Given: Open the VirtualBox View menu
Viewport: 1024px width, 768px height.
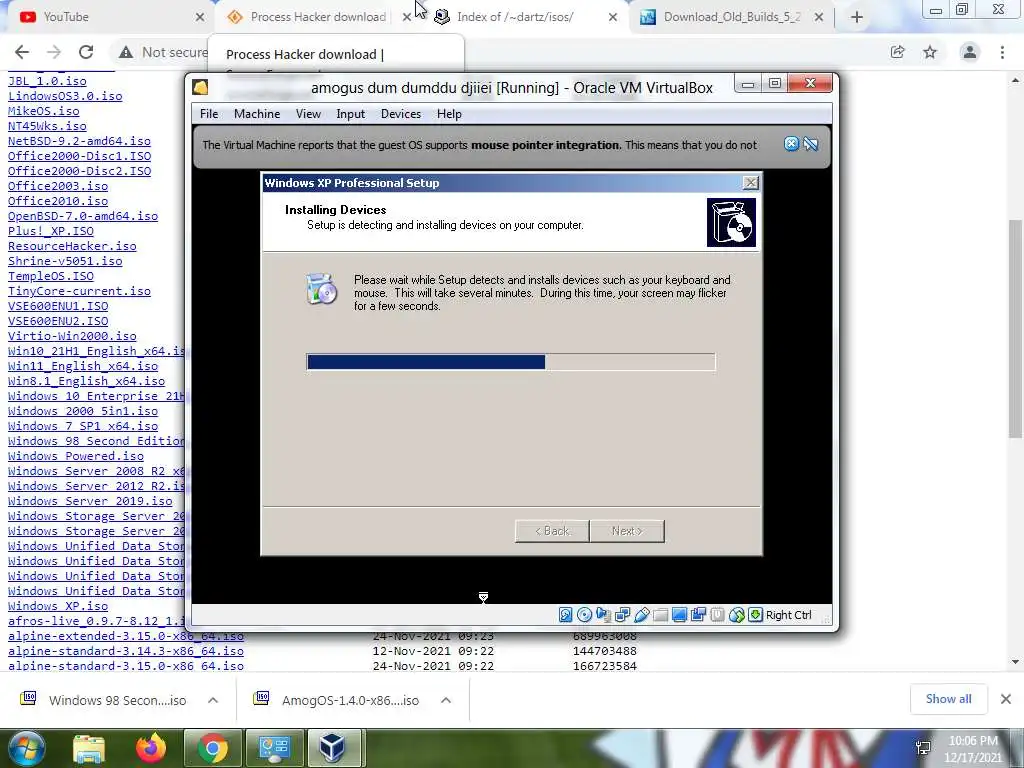Looking at the screenshot, I should pyautogui.click(x=308, y=114).
